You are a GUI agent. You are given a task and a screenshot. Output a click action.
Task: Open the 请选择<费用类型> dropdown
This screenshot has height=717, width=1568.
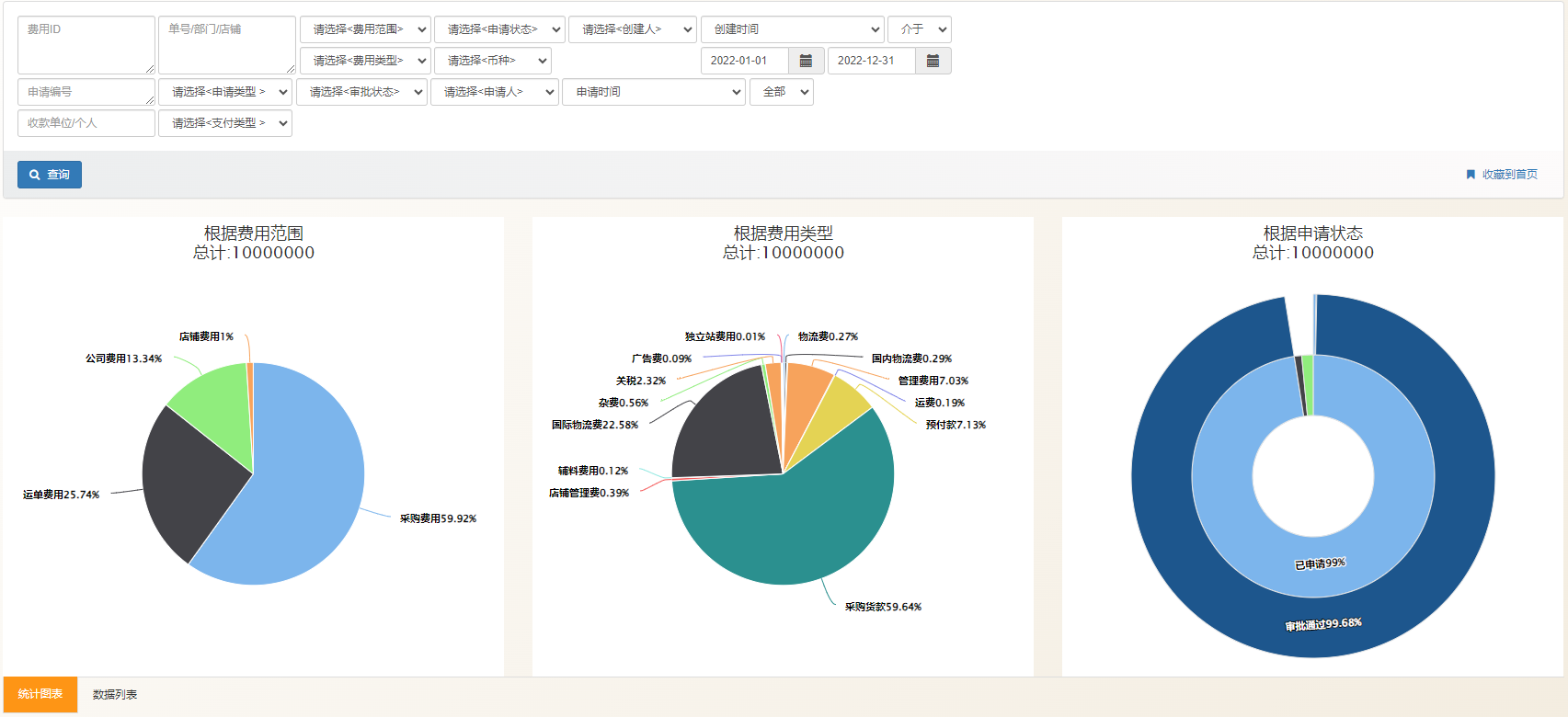tap(365, 61)
